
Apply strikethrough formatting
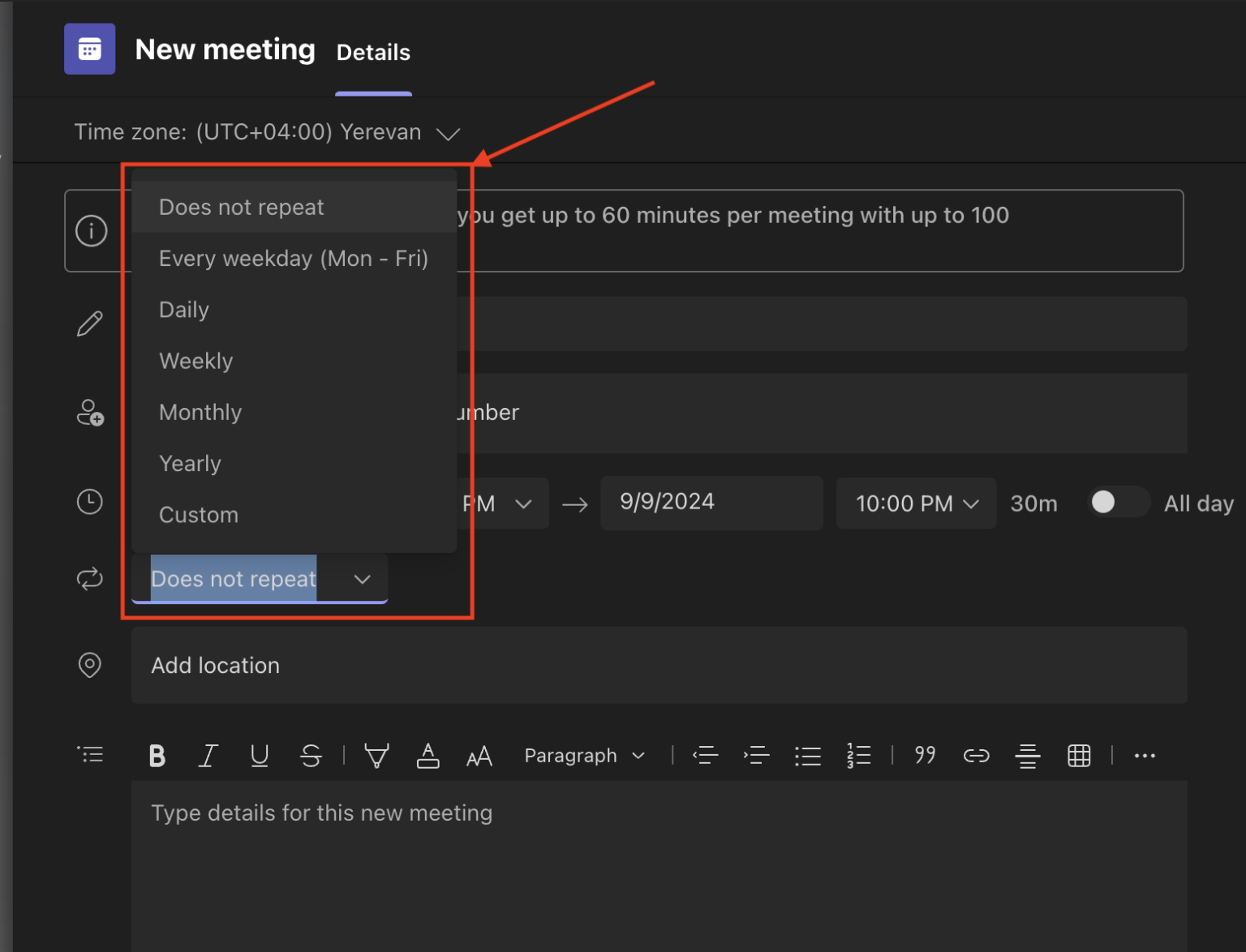311,755
